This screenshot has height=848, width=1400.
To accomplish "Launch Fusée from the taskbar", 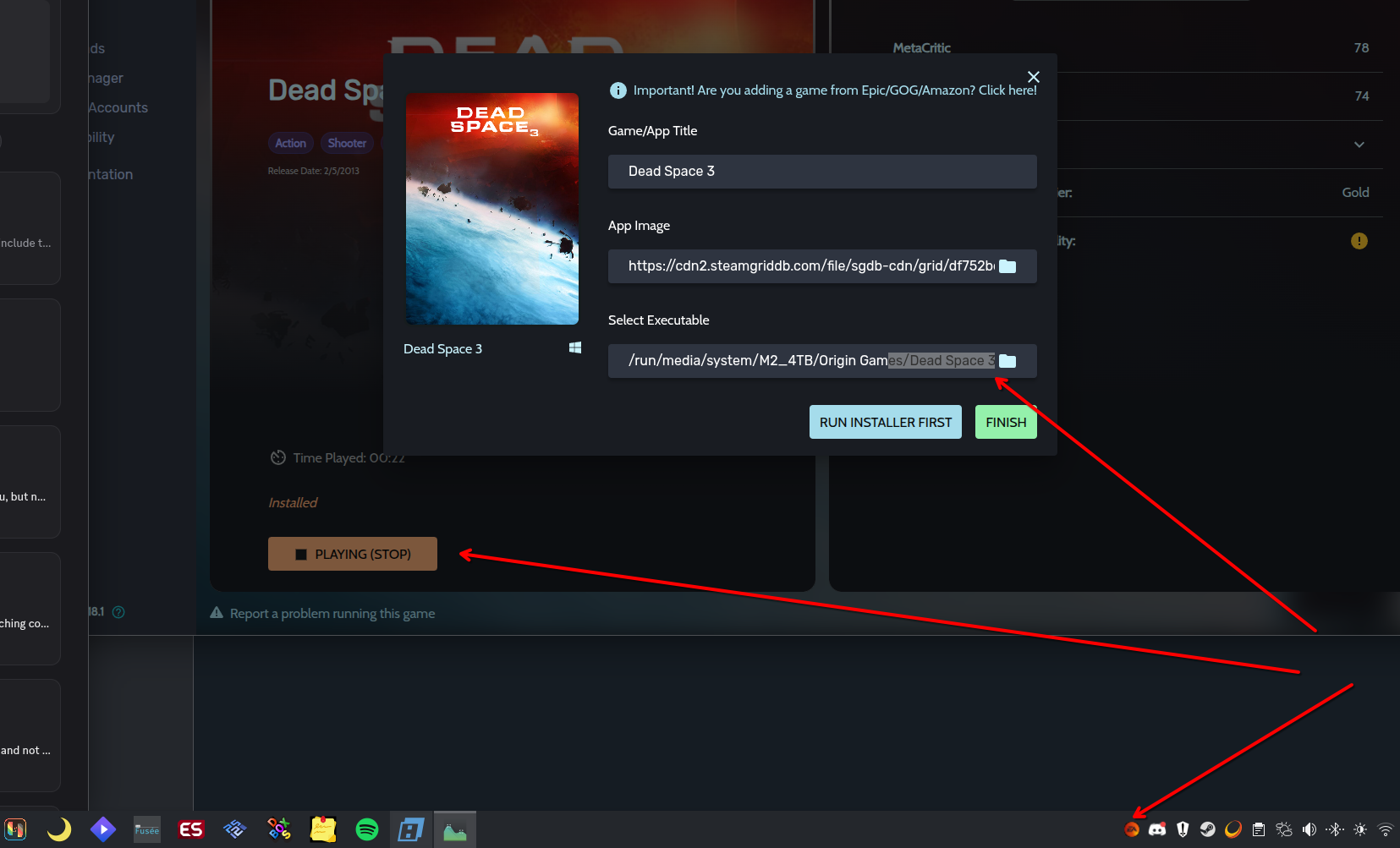I will click(x=147, y=829).
